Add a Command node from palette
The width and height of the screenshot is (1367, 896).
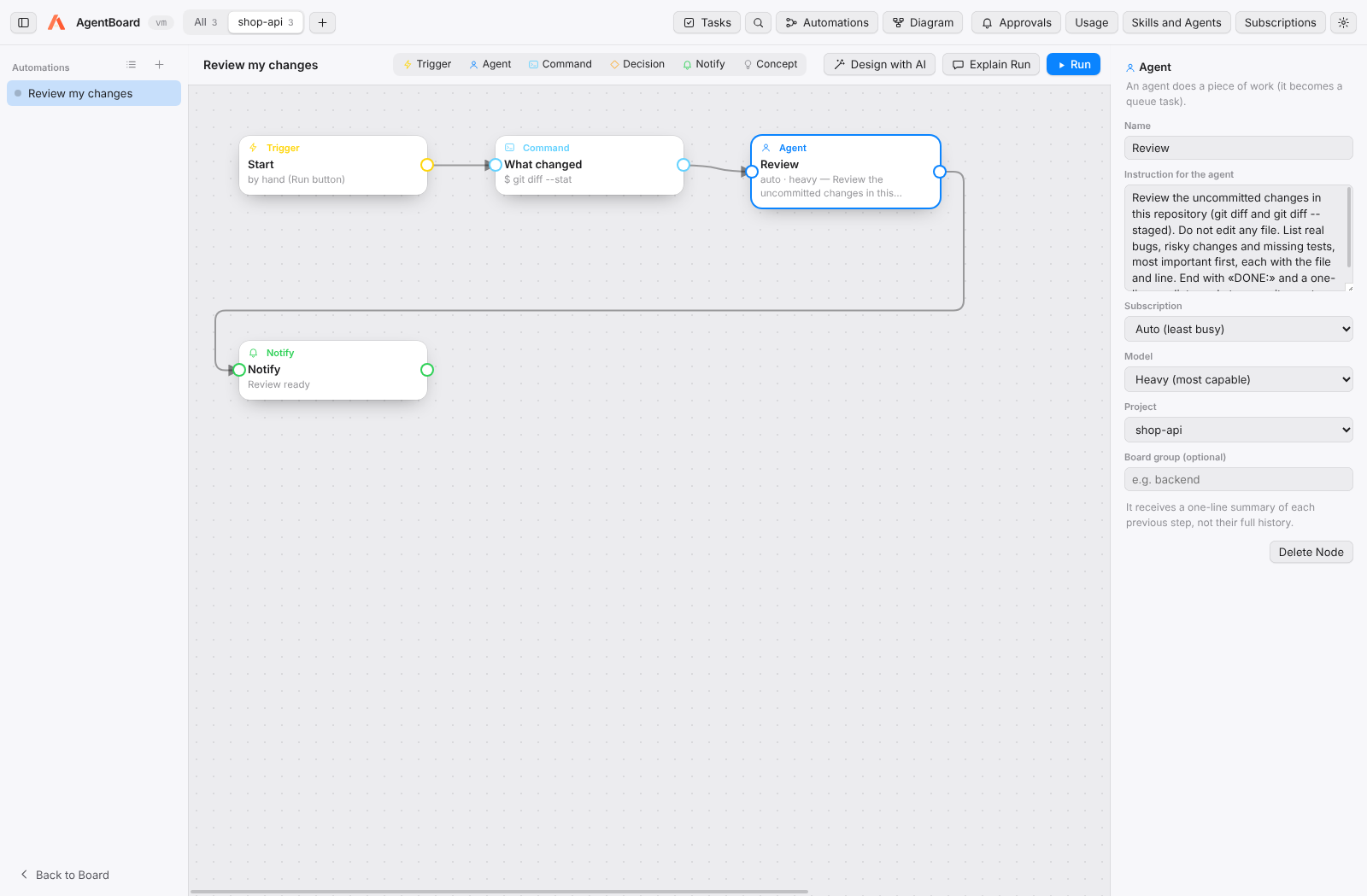coord(560,64)
